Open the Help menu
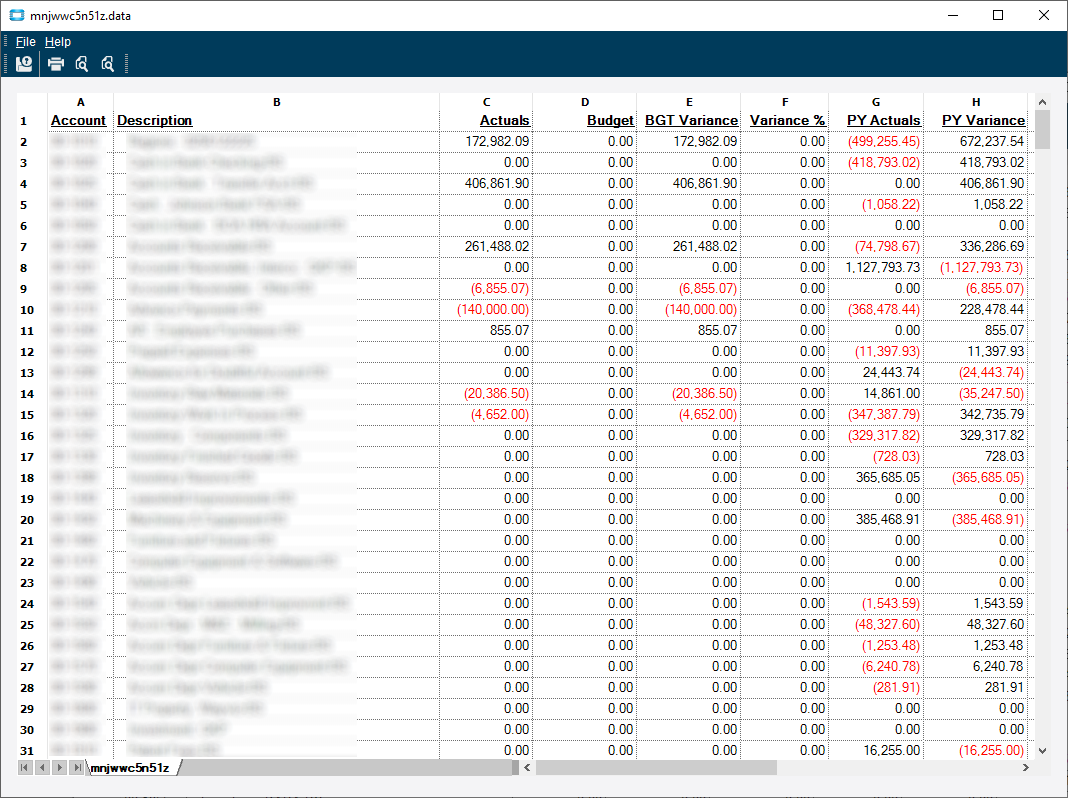Image resolution: width=1068 pixels, height=798 pixels. (58, 42)
